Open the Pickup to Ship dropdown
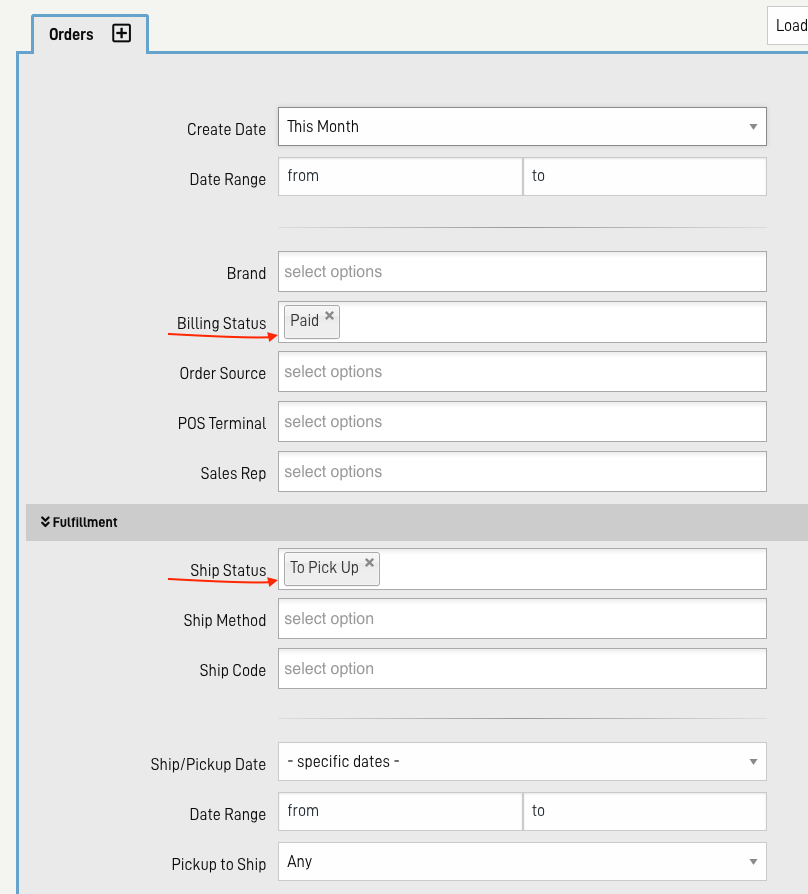 point(522,862)
